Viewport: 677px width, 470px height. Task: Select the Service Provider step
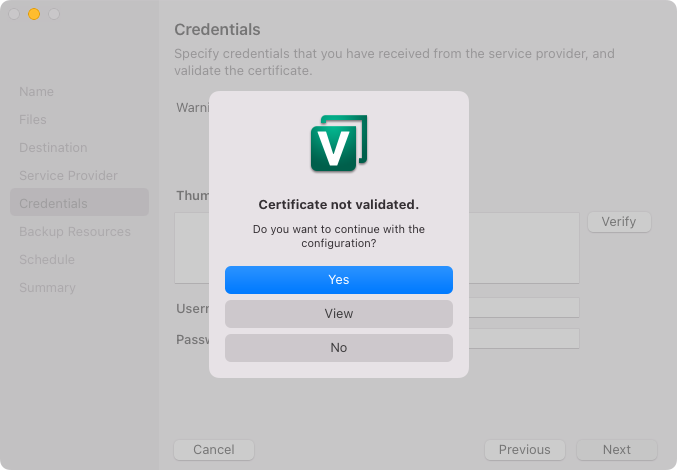tap(68, 176)
